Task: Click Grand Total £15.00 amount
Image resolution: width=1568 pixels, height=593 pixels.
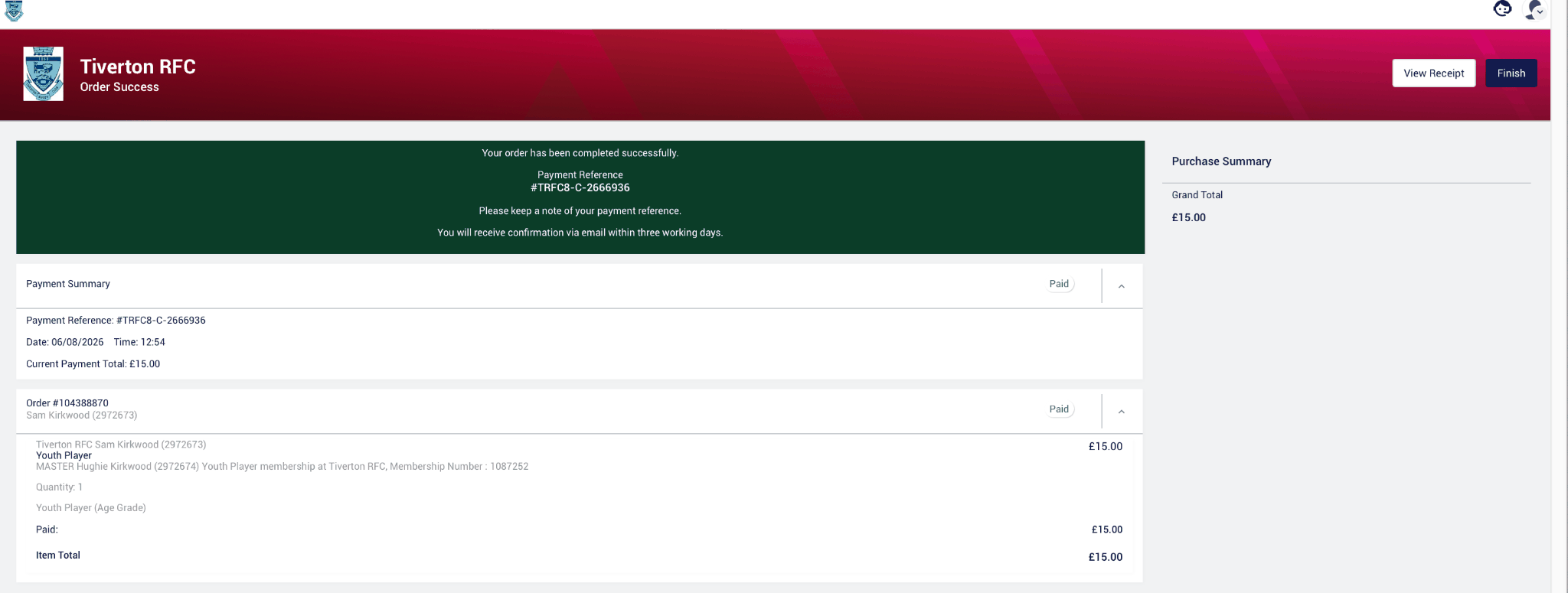Action: pos(1188,218)
